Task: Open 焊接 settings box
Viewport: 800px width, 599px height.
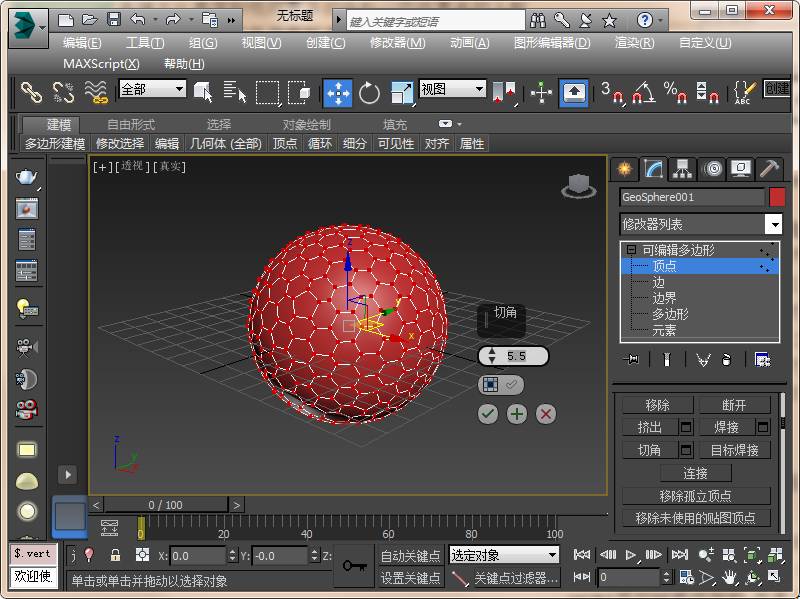Action: click(x=763, y=427)
